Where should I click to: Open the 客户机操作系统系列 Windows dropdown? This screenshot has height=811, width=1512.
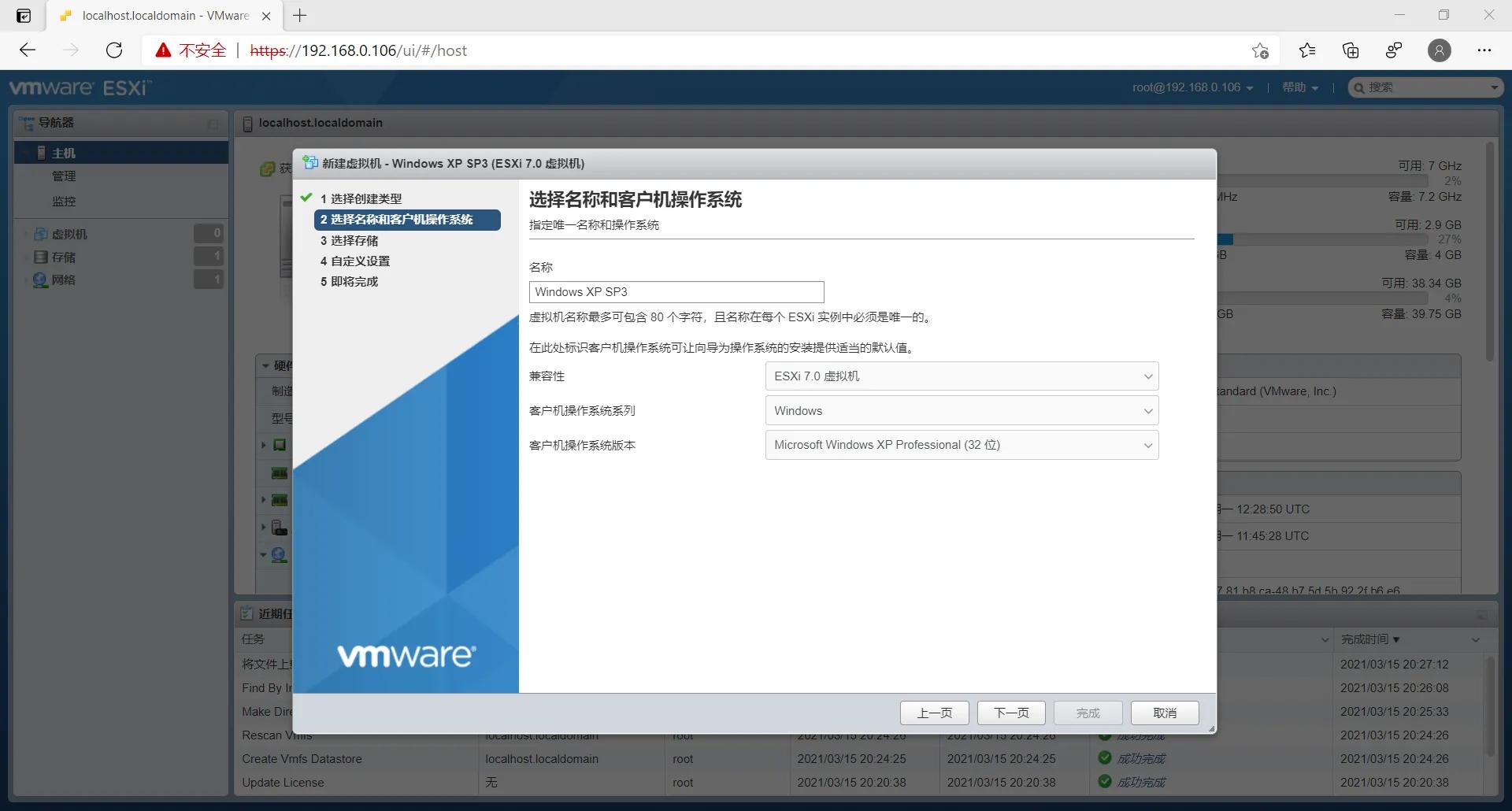point(961,410)
